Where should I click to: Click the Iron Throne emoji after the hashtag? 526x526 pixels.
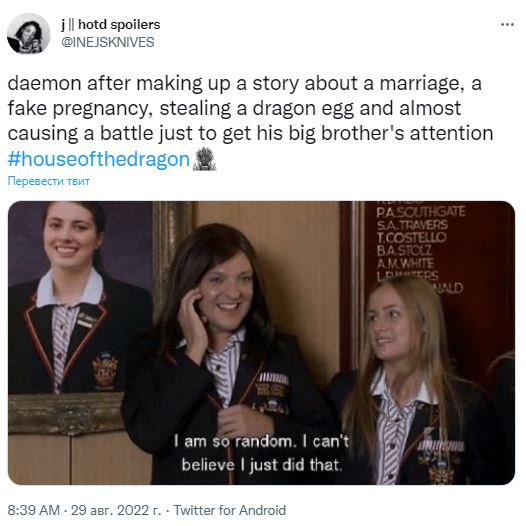click(x=204, y=159)
